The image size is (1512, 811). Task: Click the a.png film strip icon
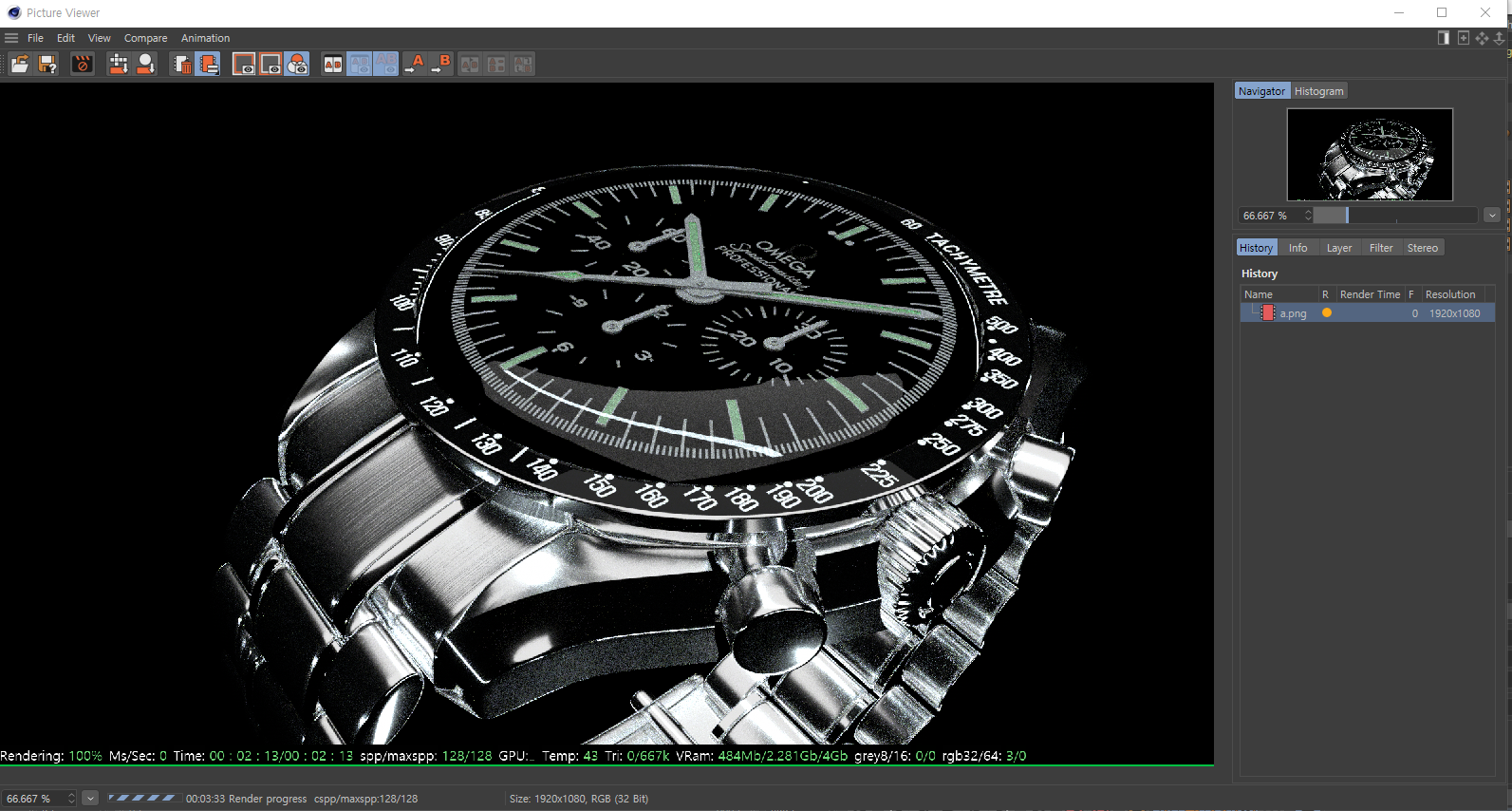(1268, 312)
